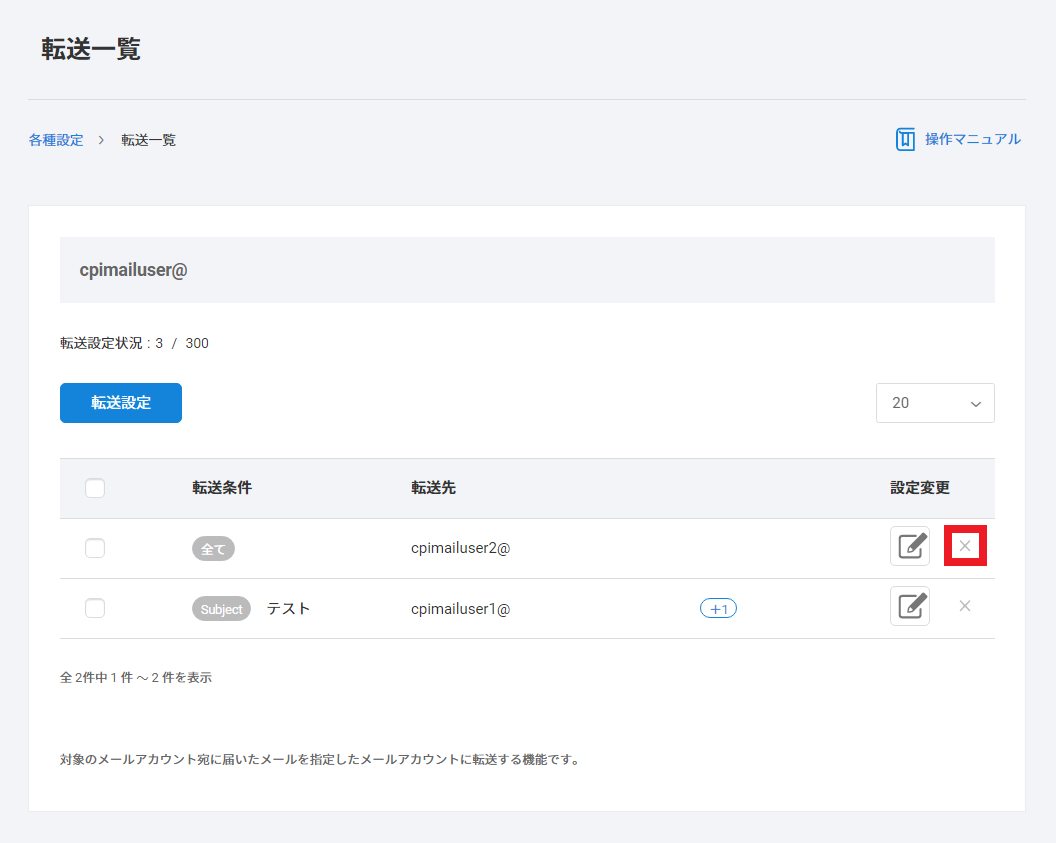Open the 20 items-per-page dropdown
Screen dimensions: 1056x843
[935, 403]
